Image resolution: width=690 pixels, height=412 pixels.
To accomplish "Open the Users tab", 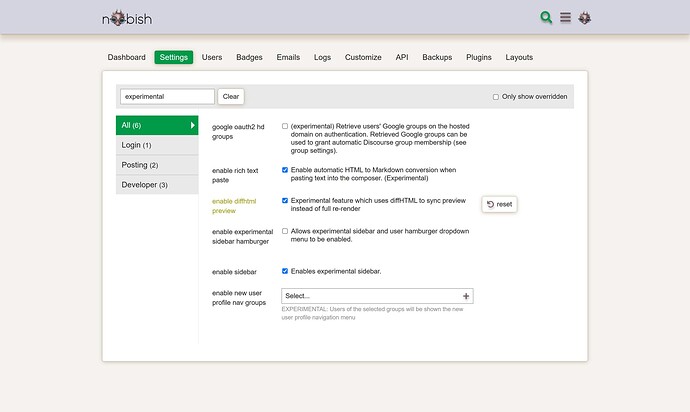I will (x=212, y=57).
